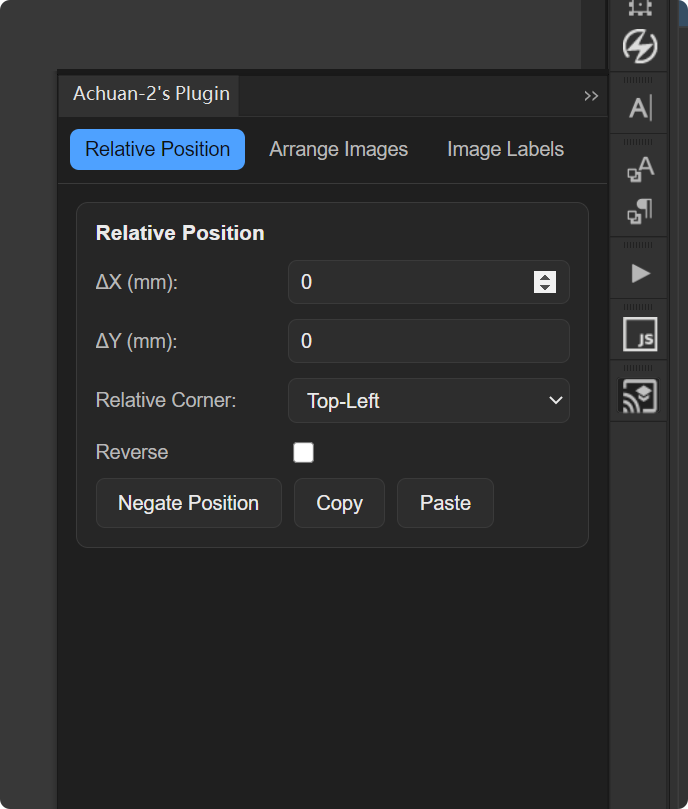Click the ΔX down stepper arrow
688x809 pixels.
pos(545,288)
